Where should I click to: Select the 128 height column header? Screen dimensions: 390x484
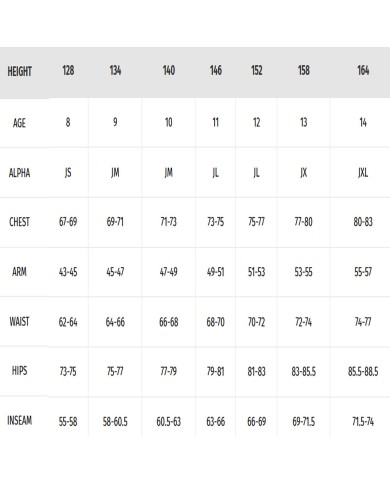tap(68, 70)
